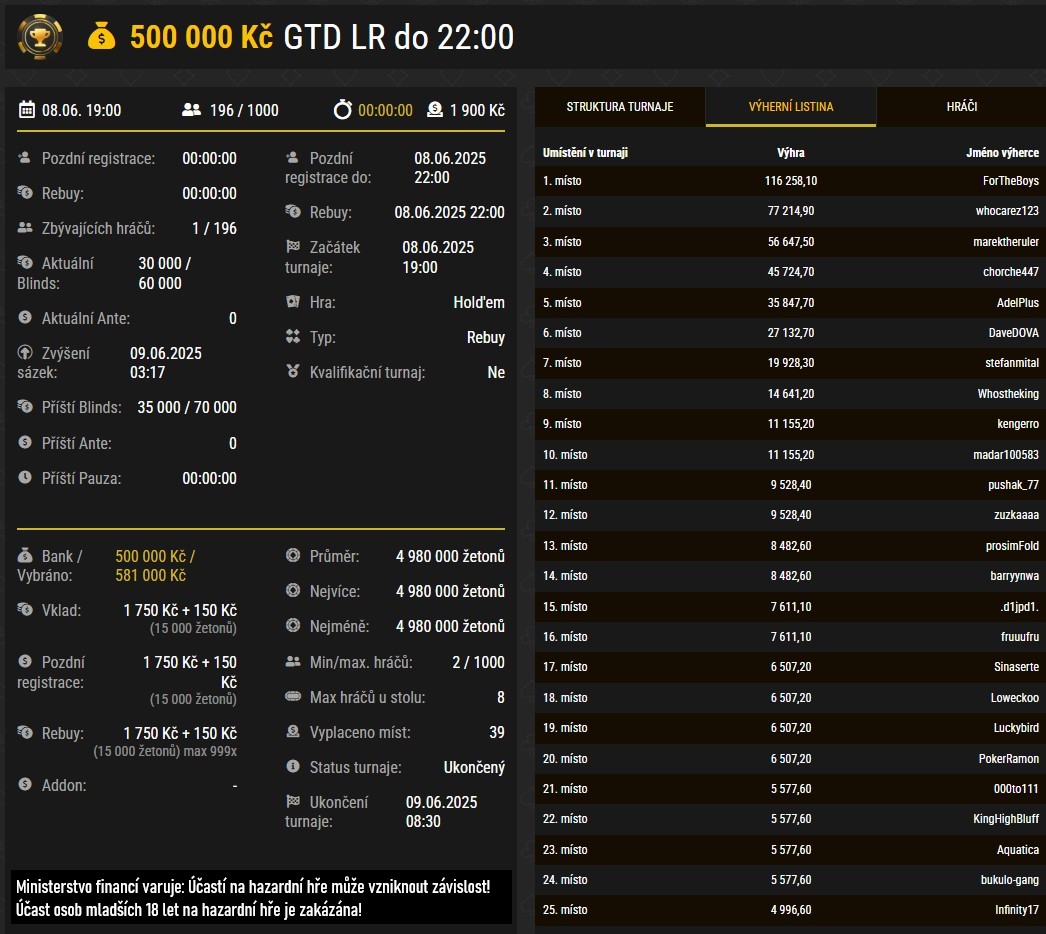Select player whocarez123 in second place
The height and width of the screenshot is (934, 1046).
(1007, 211)
